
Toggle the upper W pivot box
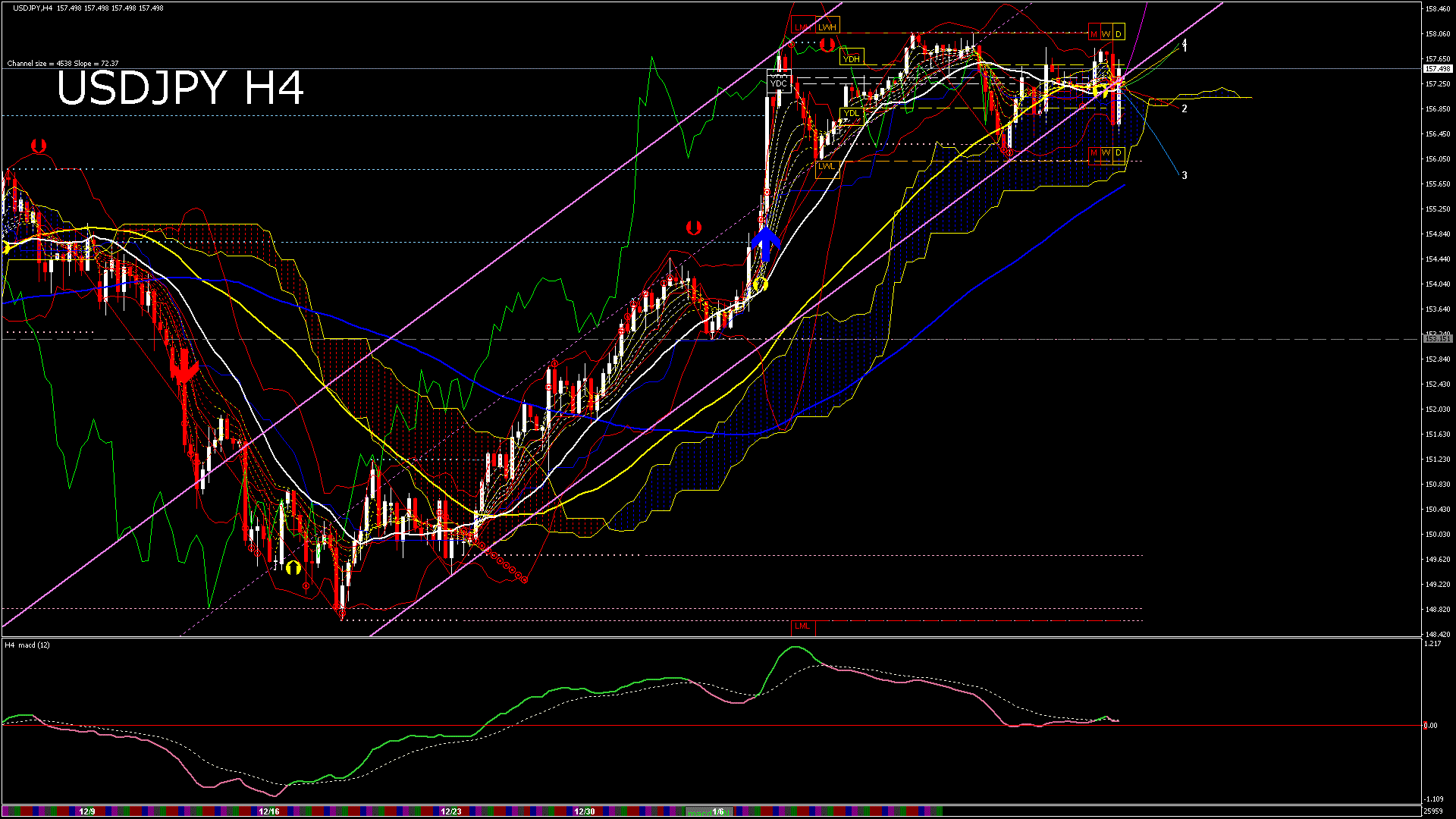[x=1106, y=33]
